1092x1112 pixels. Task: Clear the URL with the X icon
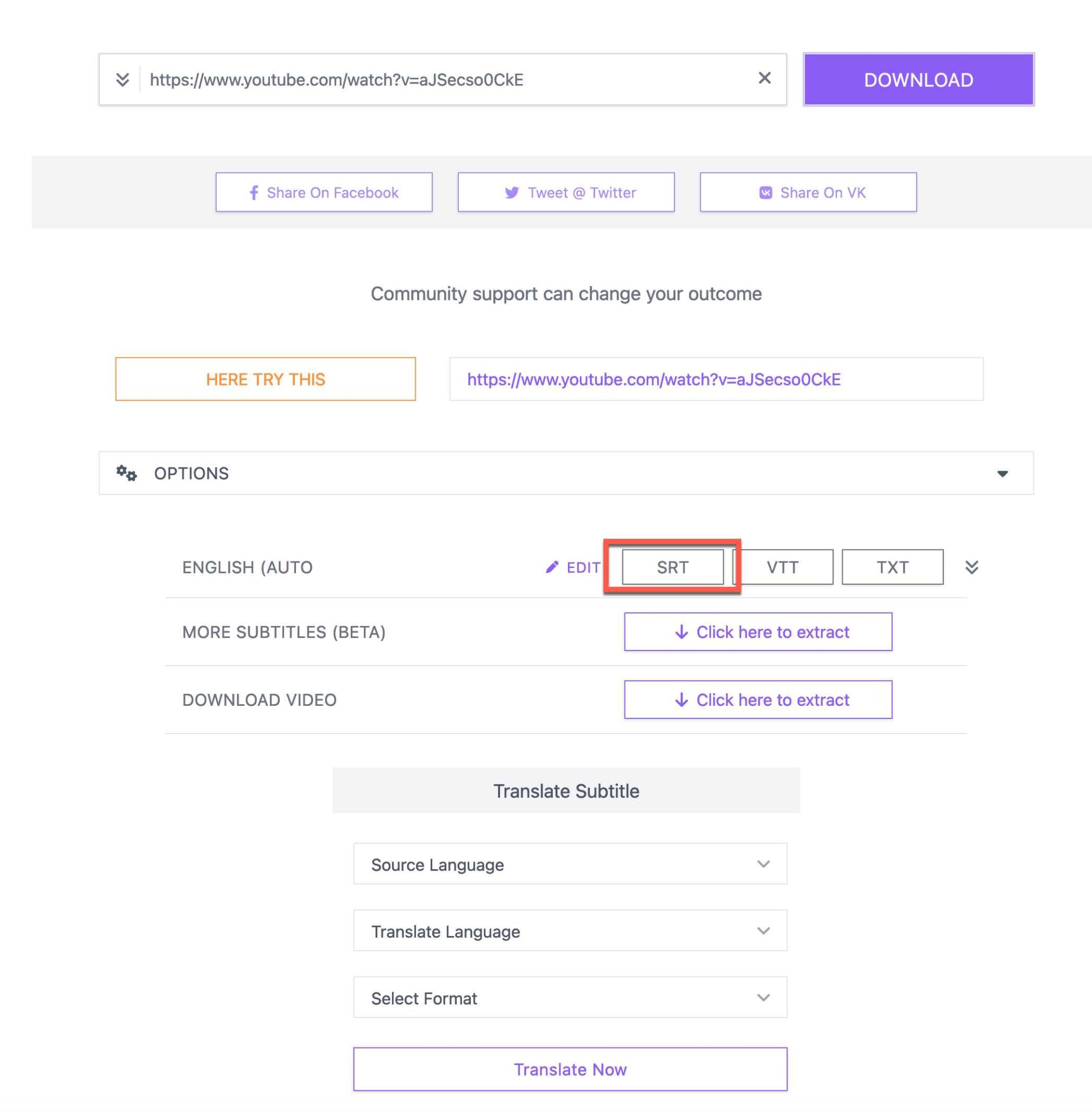pos(765,78)
